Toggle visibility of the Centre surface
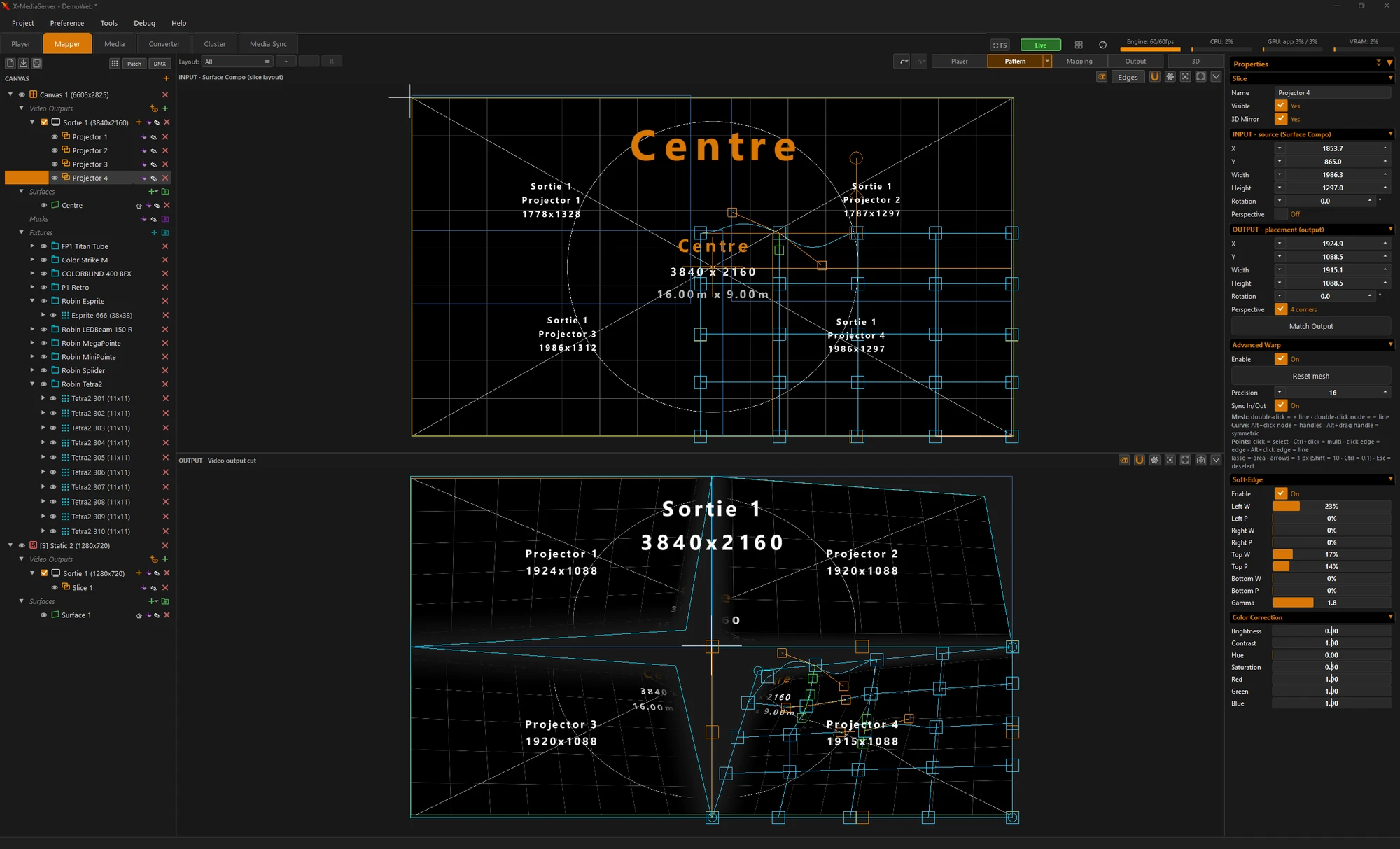The height and width of the screenshot is (849, 1400). (43, 205)
